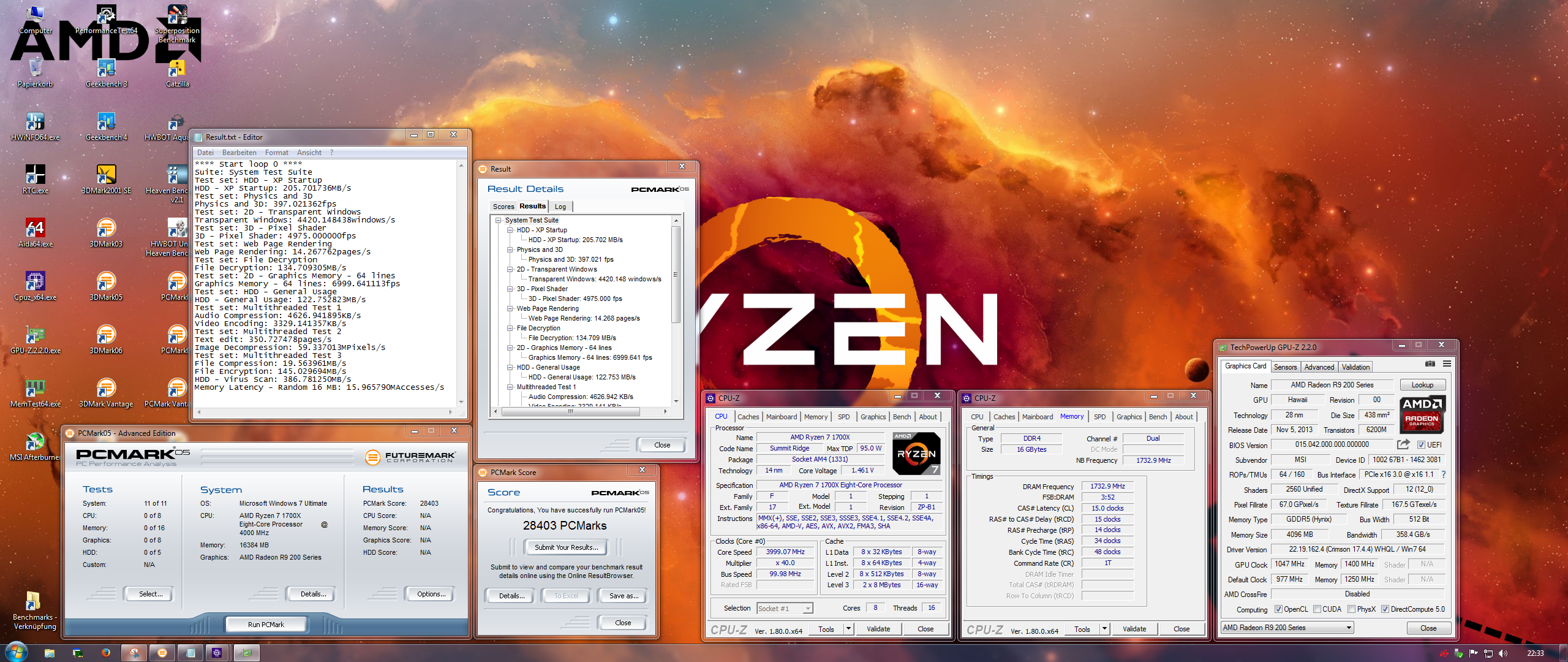The image size is (1568, 662).
Task: Click Save as... in PCMark Score dialog
Action: 624,596
